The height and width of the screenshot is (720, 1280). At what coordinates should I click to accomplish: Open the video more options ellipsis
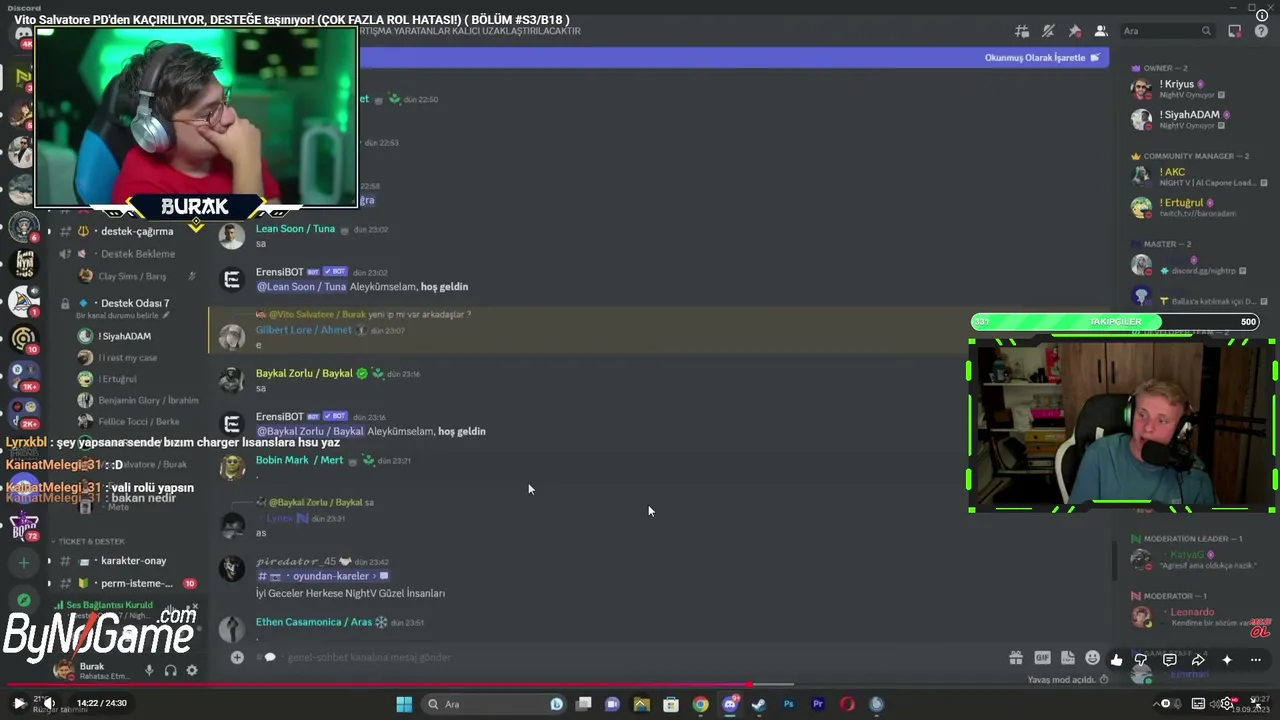pos(1256,660)
